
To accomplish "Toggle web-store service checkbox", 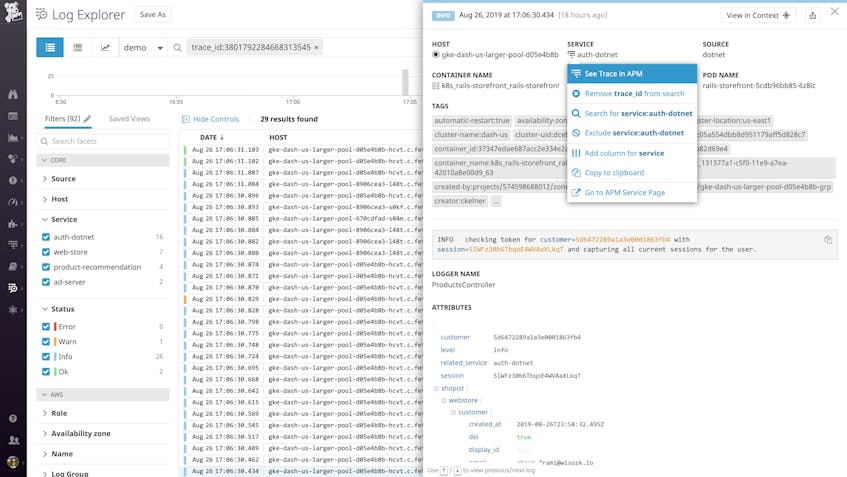I will [x=46, y=252].
